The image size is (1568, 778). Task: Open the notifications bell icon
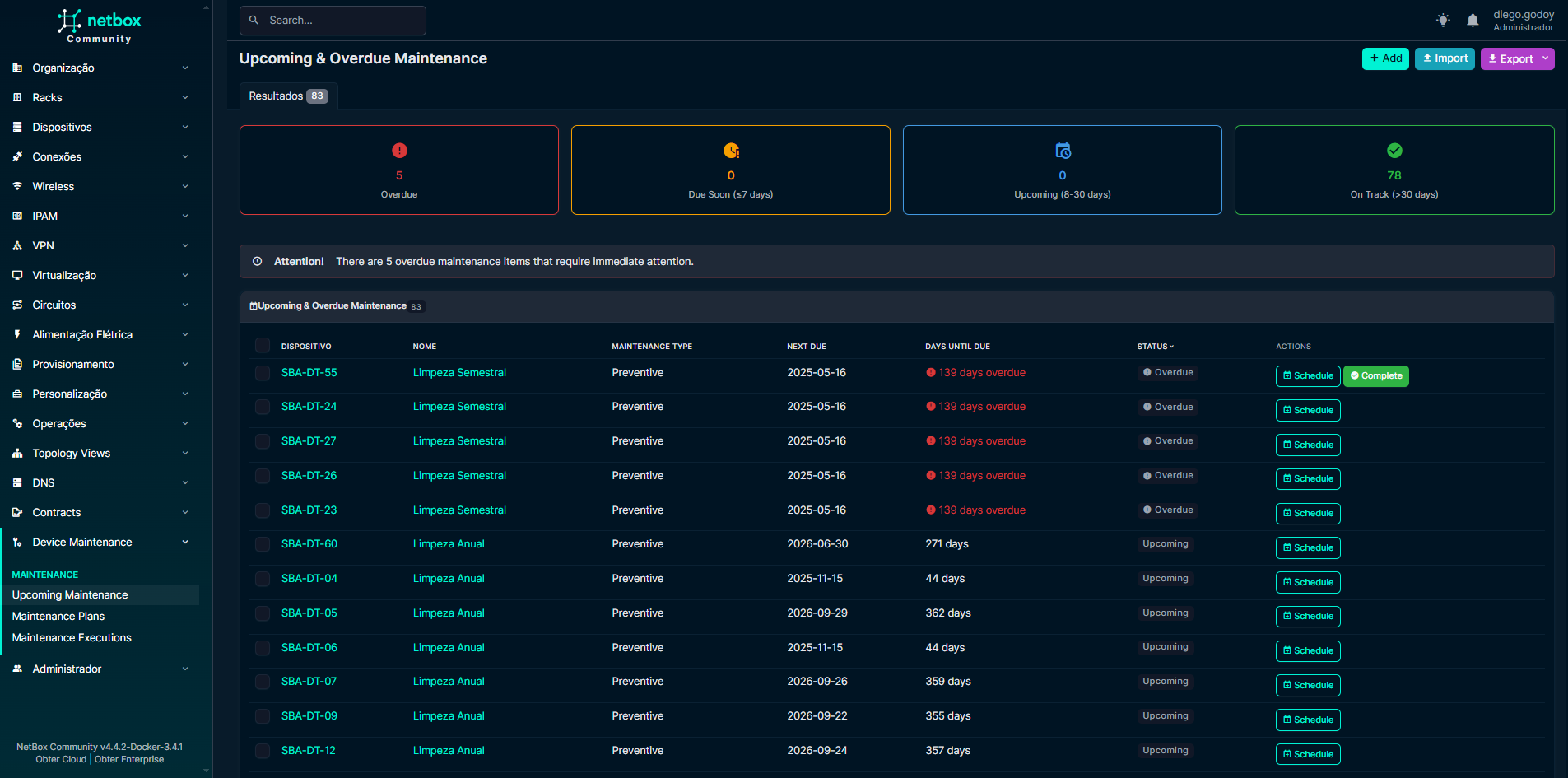coord(1473,21)
